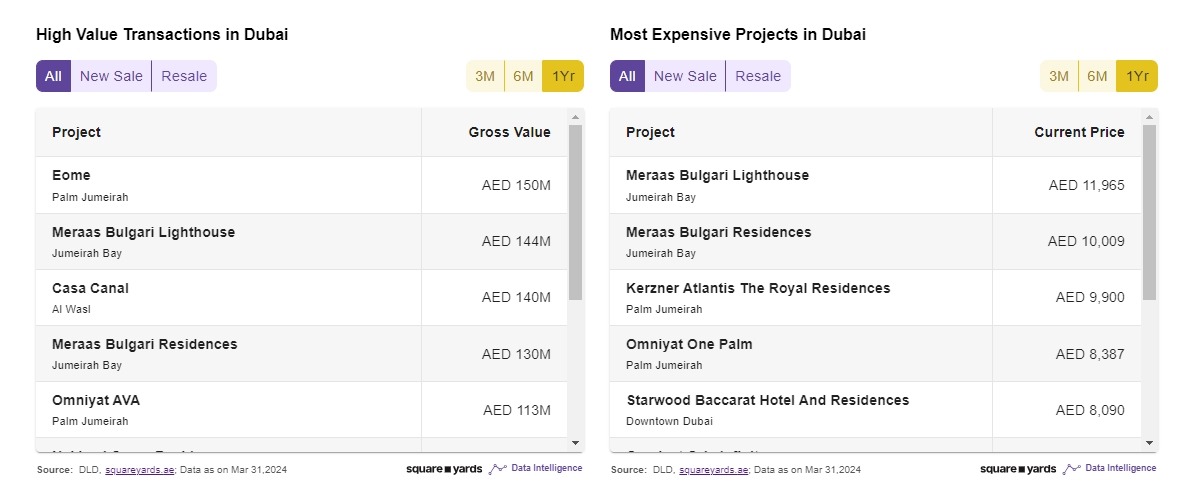Screen dimensions: 1204x504
Task: Click scrollbar thumb in High Value Transactions table
Action: click(575, 212)
